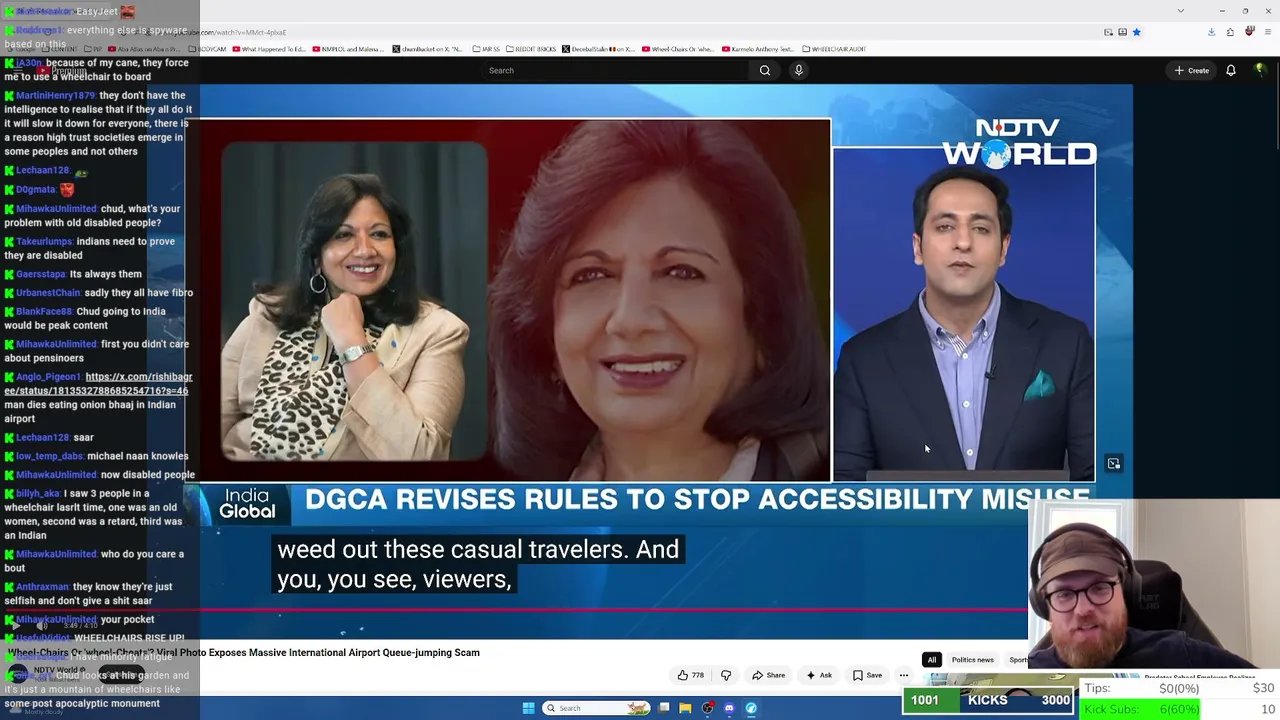Open browser downloads

1211,32
